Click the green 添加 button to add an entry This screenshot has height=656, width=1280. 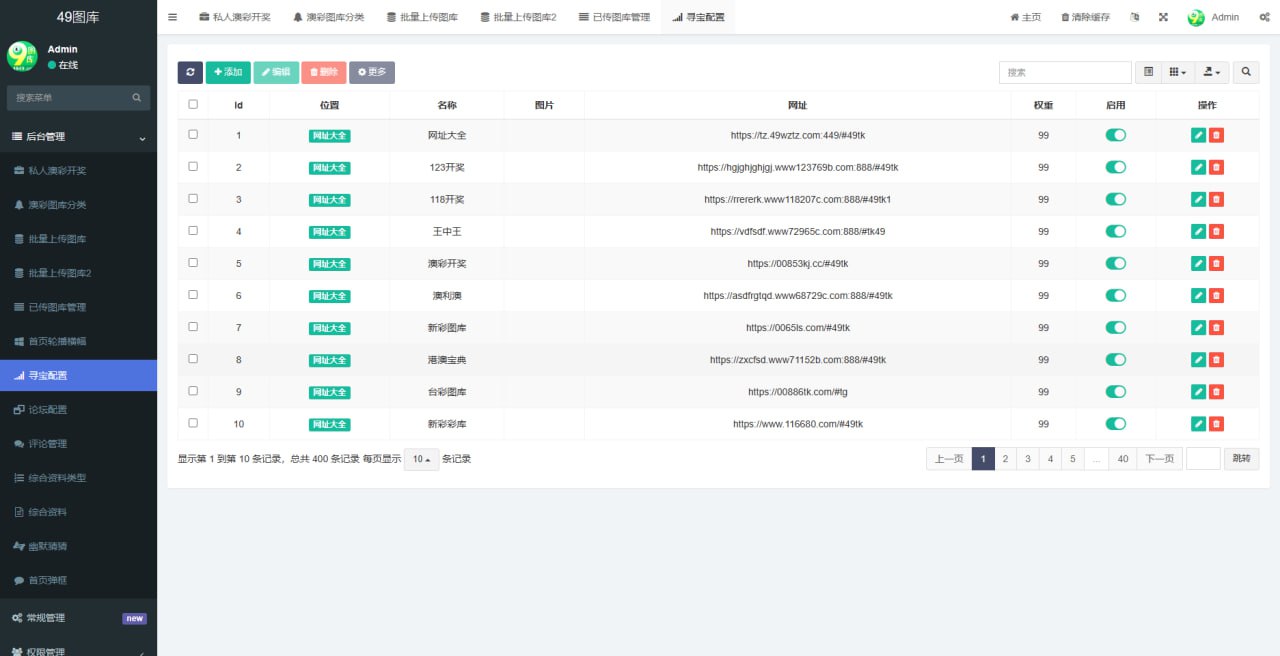[227, 72]
